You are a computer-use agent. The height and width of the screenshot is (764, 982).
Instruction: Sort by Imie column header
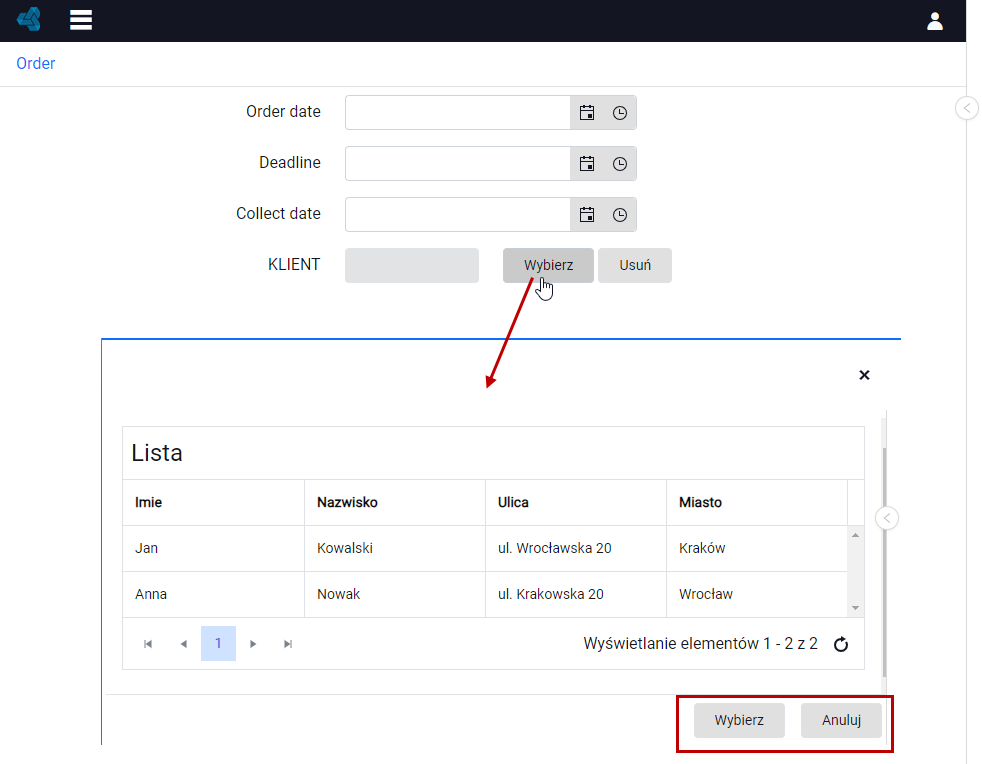point(214,502)
